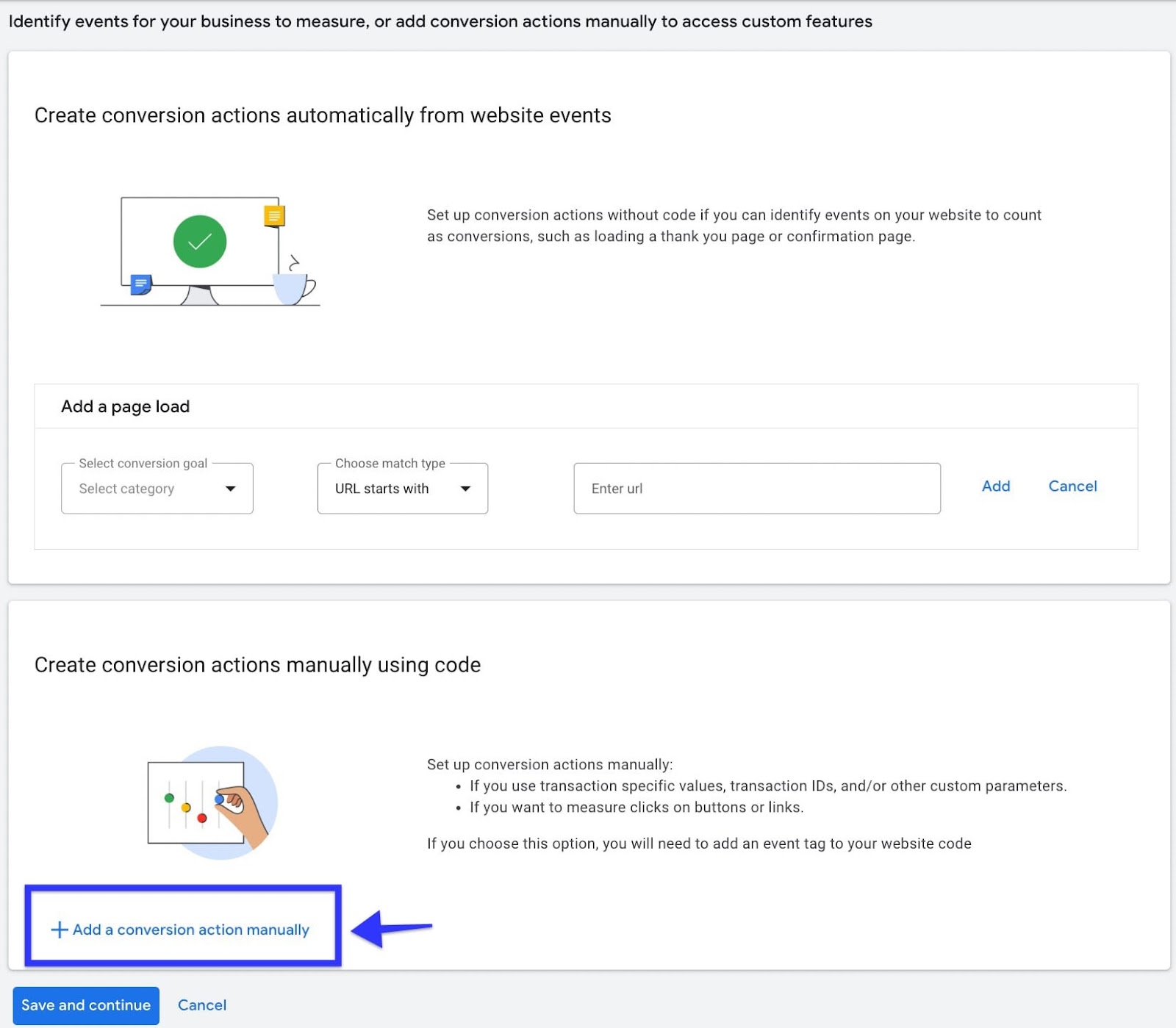Click 'Create conversion actions manually using code' heading

point(257,665)
